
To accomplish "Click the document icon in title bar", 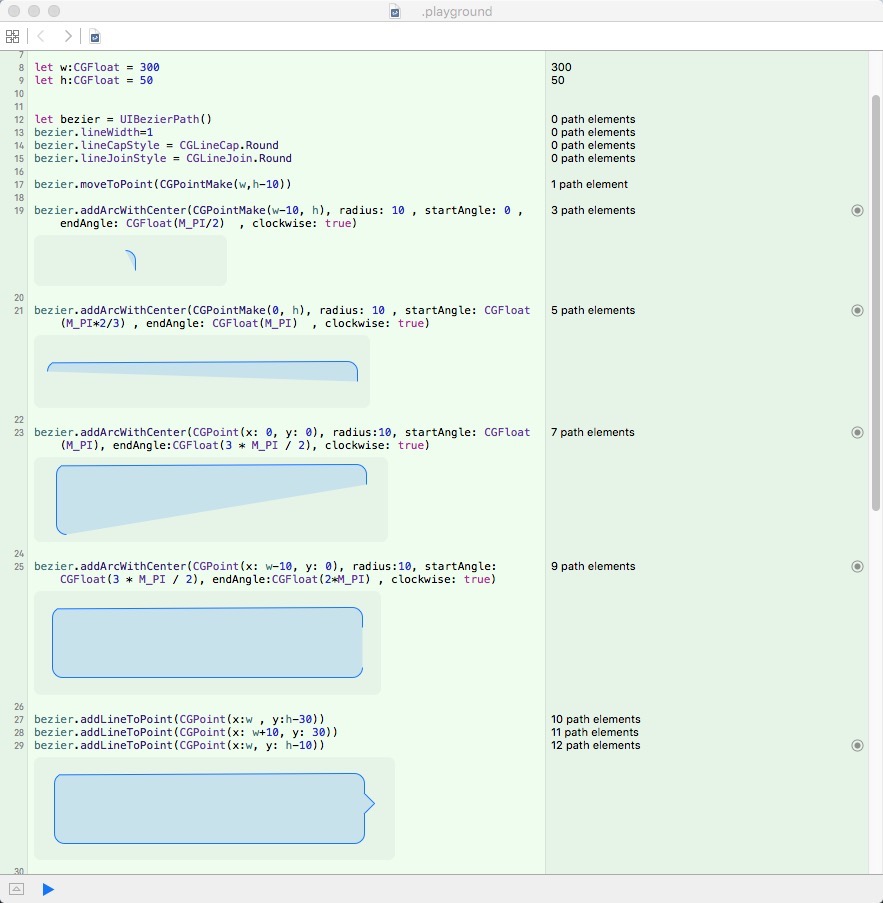I will pos(396,12).
